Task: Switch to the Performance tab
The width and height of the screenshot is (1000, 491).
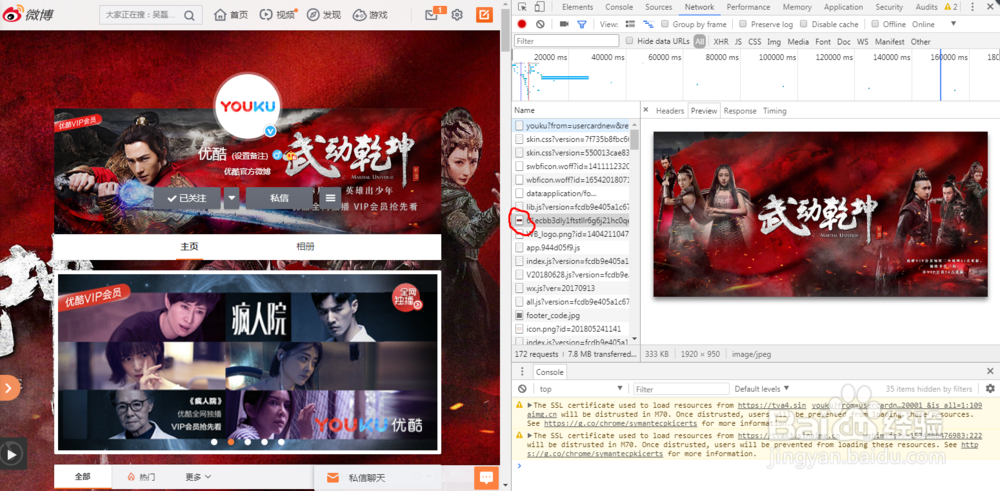Action: [x=748, y=7]
